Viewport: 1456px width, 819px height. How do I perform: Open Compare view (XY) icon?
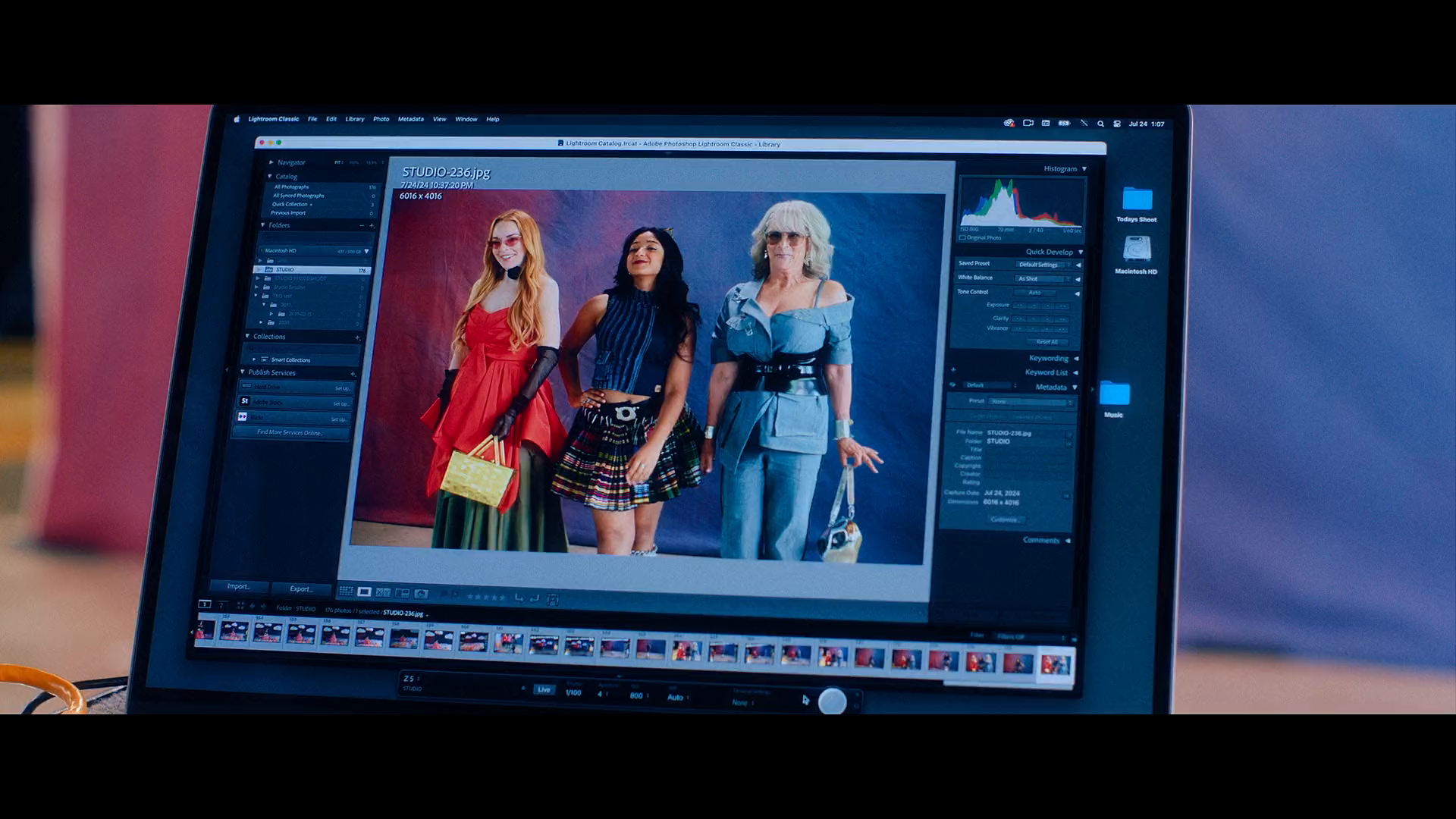click(x=383, y=593)
